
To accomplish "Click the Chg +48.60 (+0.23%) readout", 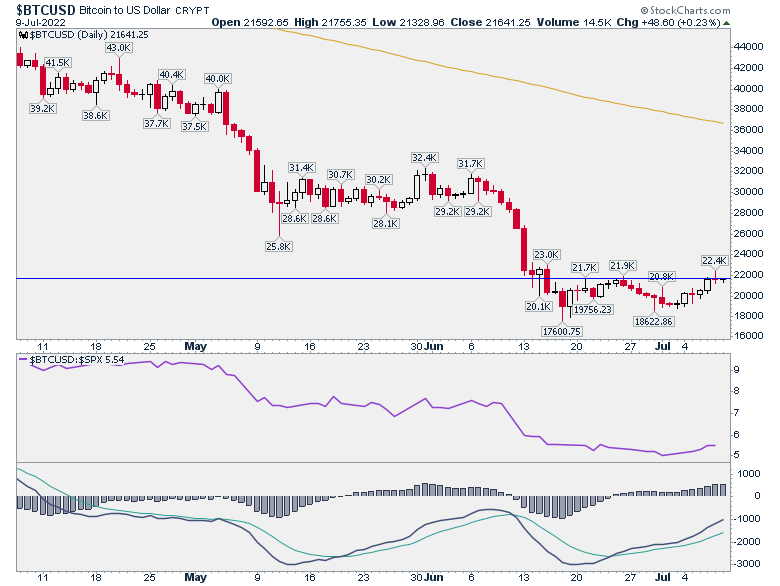I will 668,22.
